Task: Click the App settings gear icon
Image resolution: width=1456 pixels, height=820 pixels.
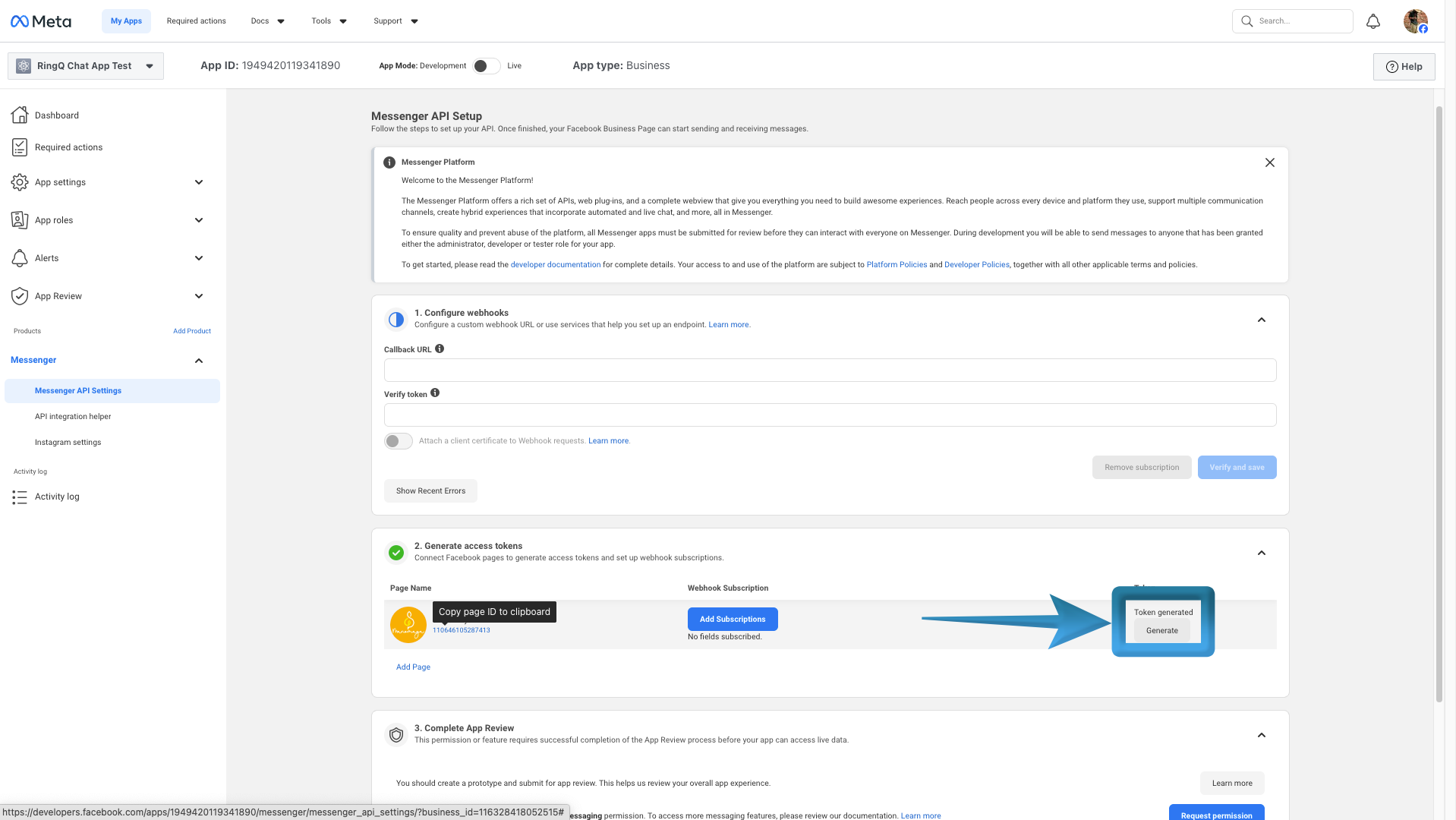Action: point(20,182)
